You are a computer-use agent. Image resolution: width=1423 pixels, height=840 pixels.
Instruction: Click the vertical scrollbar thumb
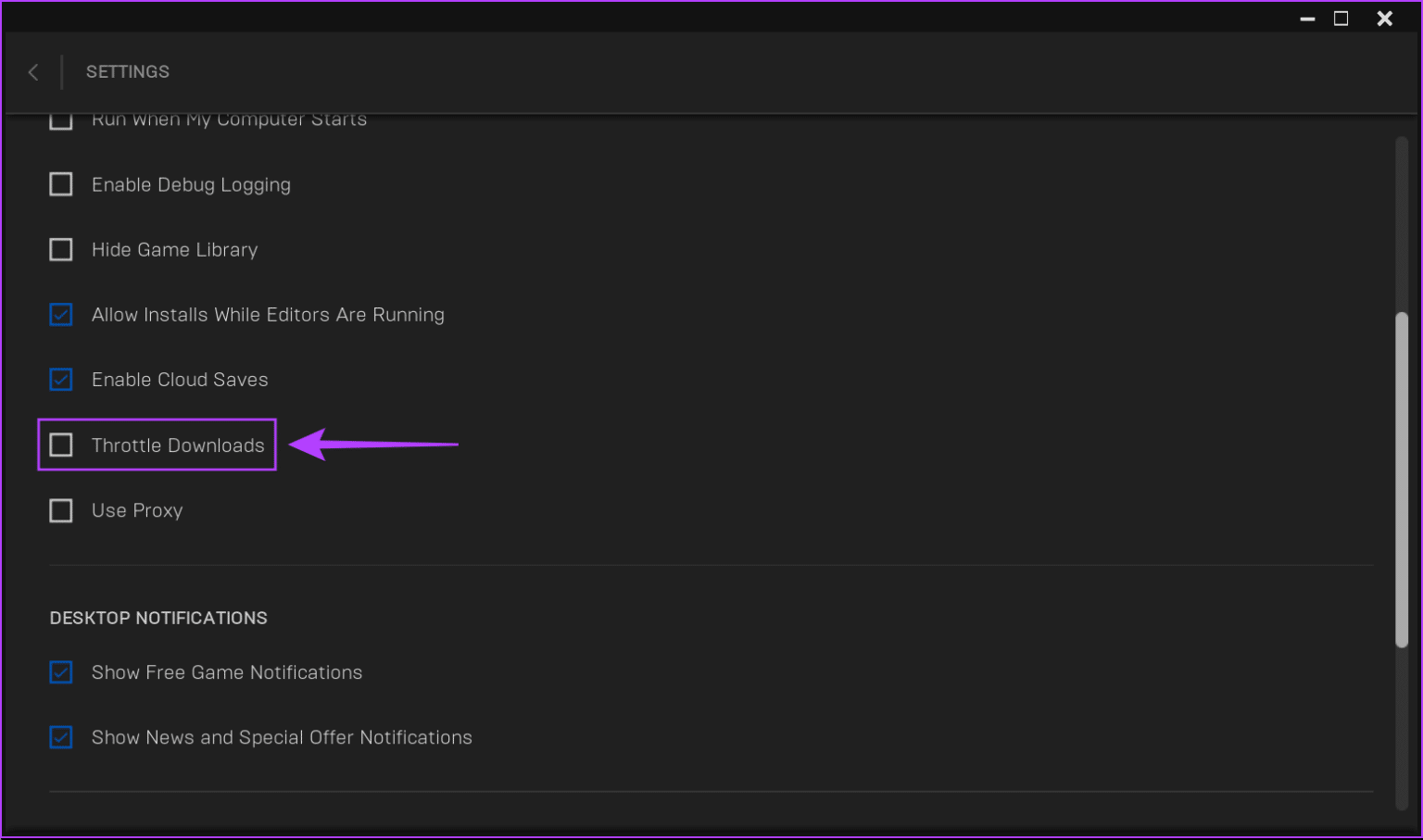(1402, 480)
